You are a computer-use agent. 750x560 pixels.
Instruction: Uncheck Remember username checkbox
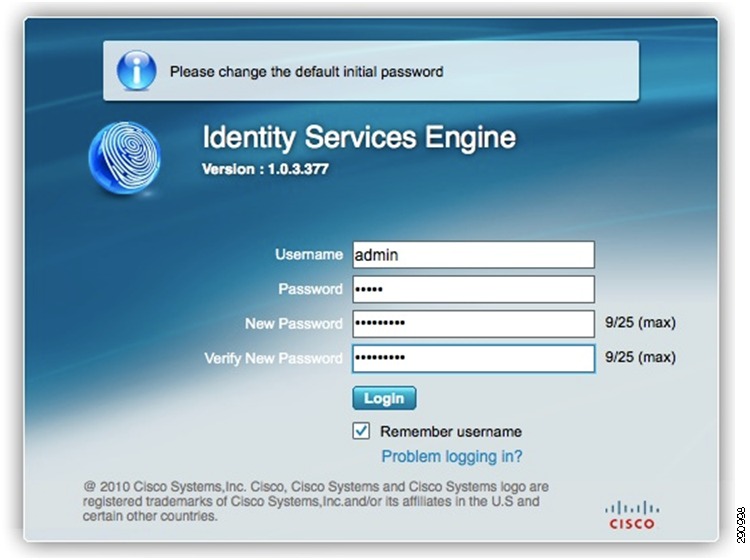tap(361, 431)
